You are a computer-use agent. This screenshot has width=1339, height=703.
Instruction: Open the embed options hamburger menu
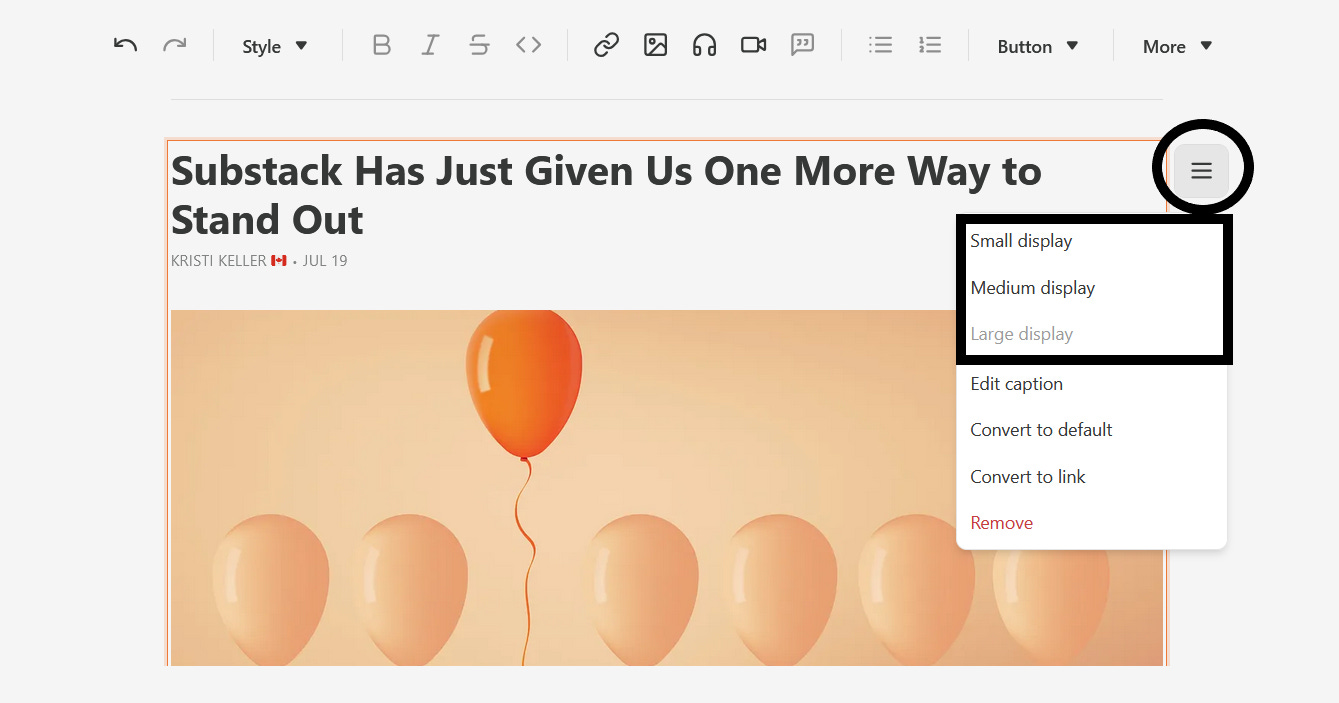pyautogui.click(x=1201, y=171)
